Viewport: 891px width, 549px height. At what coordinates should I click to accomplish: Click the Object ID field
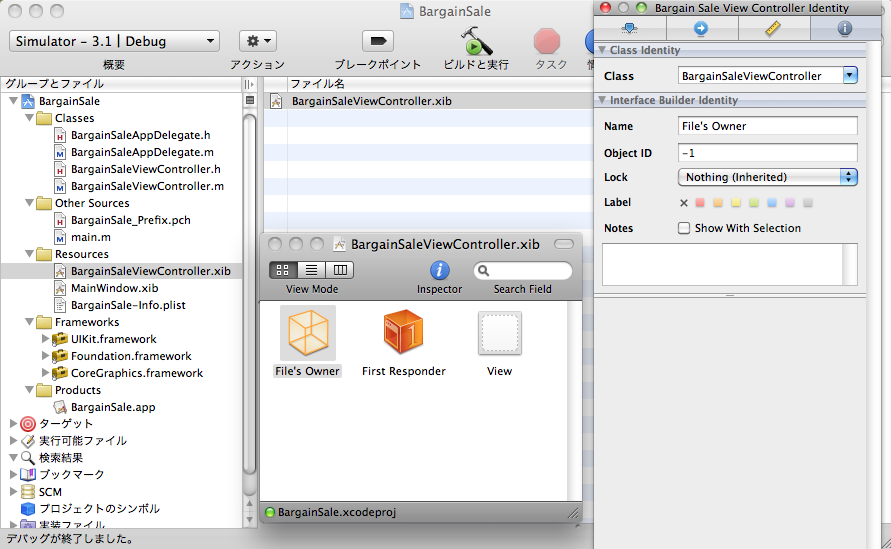pos(768,152)
